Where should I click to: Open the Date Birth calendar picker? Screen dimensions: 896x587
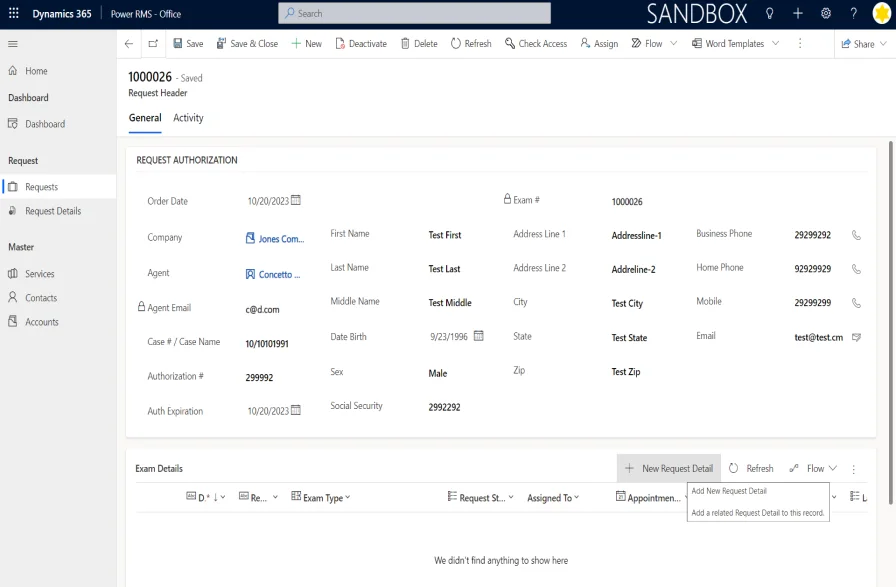pyautogui.click(x=479, y=336)
